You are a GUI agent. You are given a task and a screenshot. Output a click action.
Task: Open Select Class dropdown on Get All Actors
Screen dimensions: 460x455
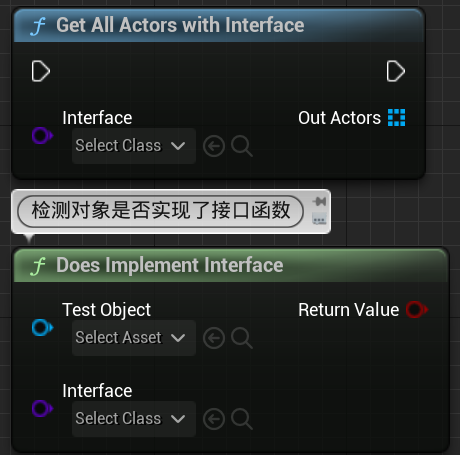tap(134, 146)
